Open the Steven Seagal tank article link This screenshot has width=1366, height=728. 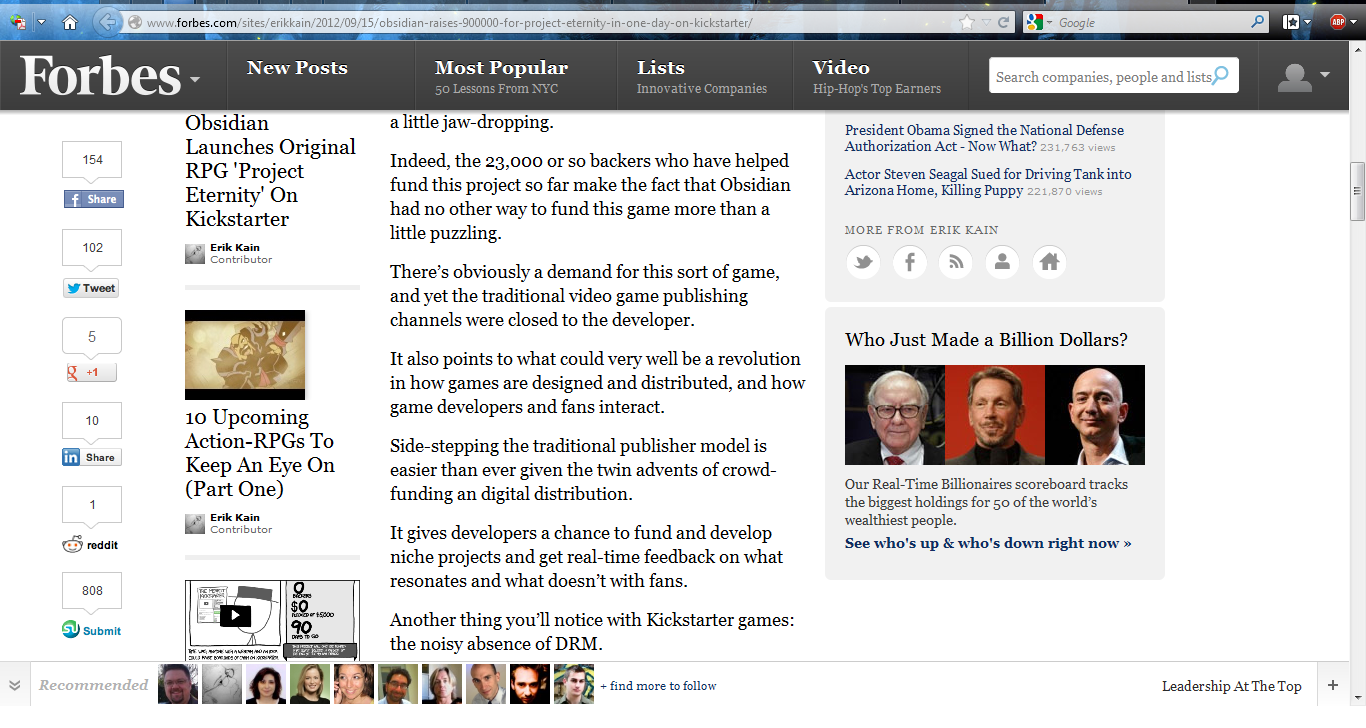click(988, 182)
